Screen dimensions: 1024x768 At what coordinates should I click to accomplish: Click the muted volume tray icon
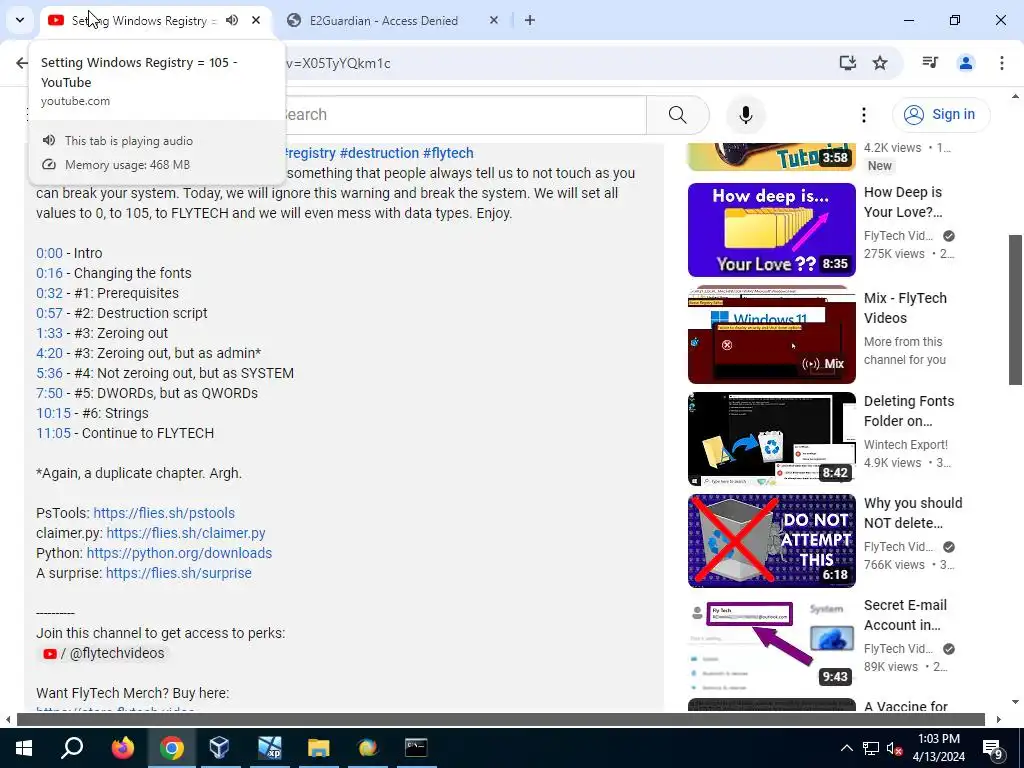[x=894, y=748]
